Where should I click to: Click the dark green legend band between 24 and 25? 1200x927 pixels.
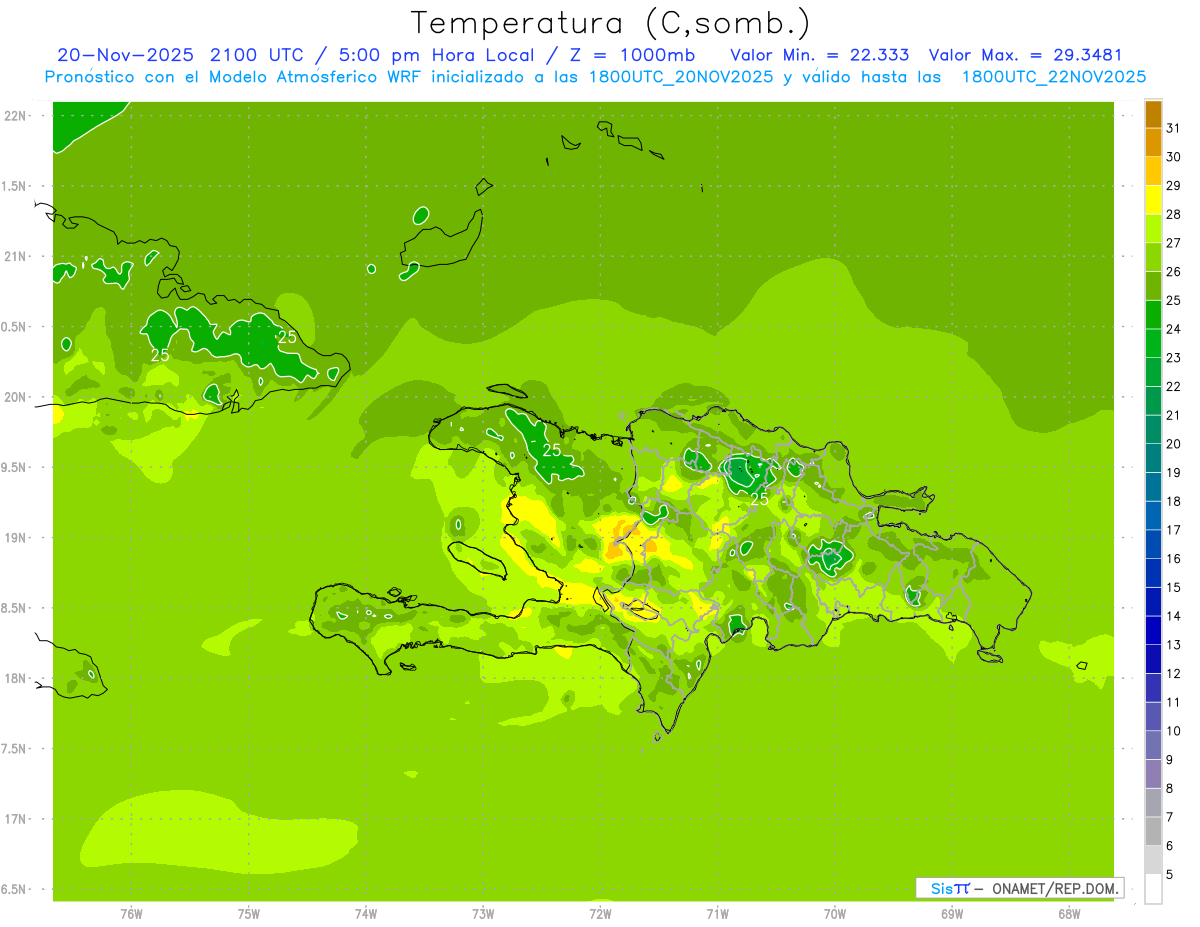tap(1153, 315)
